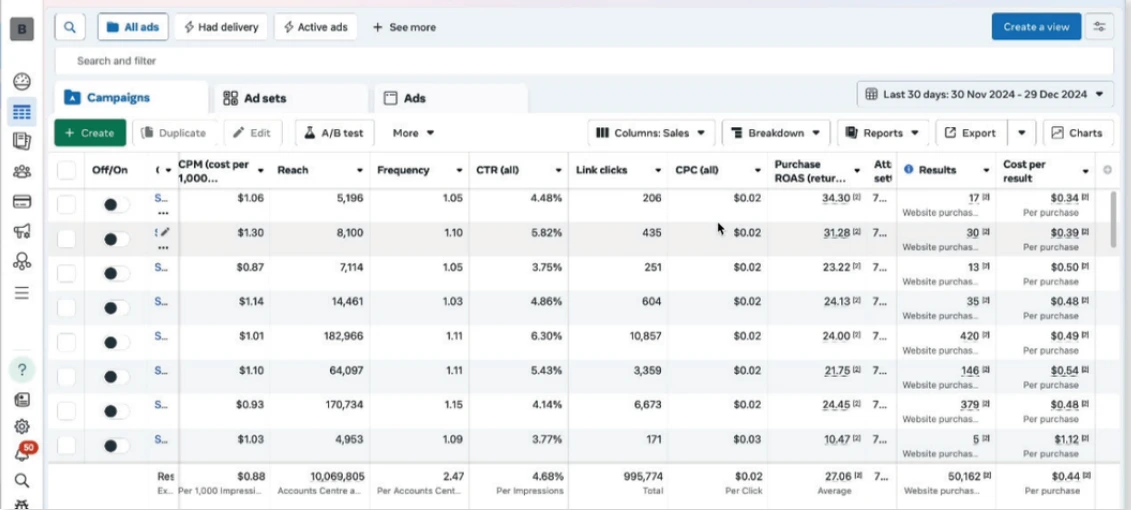
Task: Toggle the first campaign row switch
Action: (x=116, y=205)
